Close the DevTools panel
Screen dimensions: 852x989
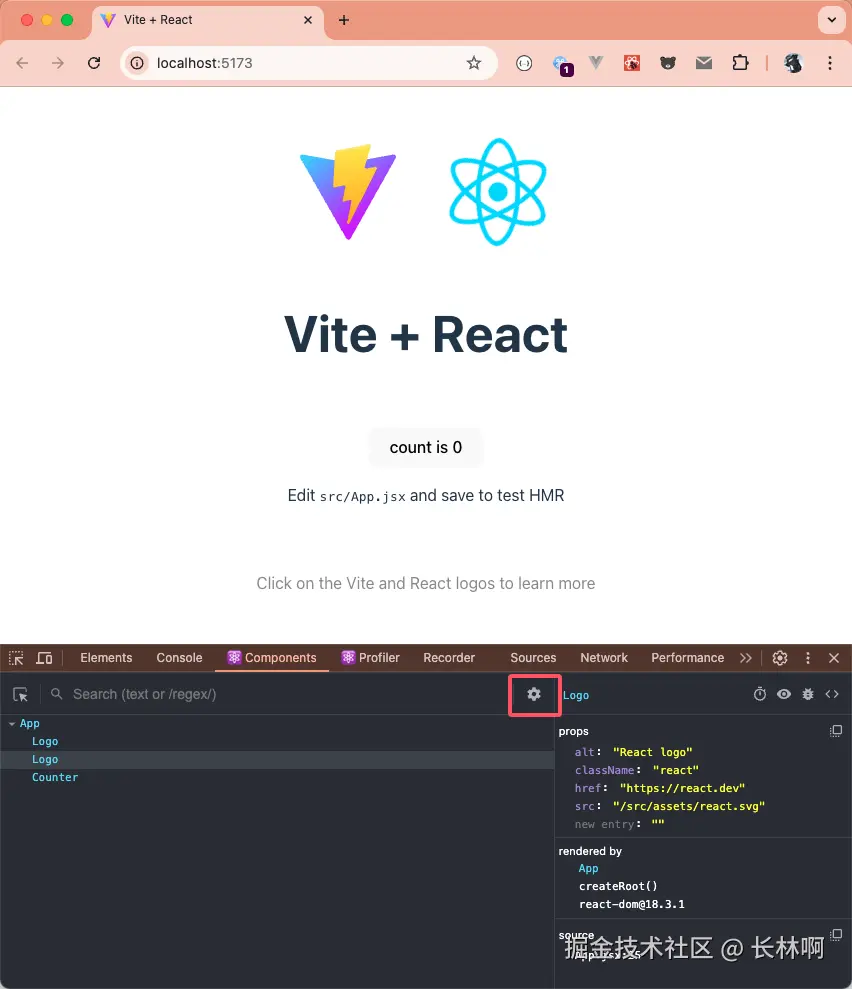(834, 658)
